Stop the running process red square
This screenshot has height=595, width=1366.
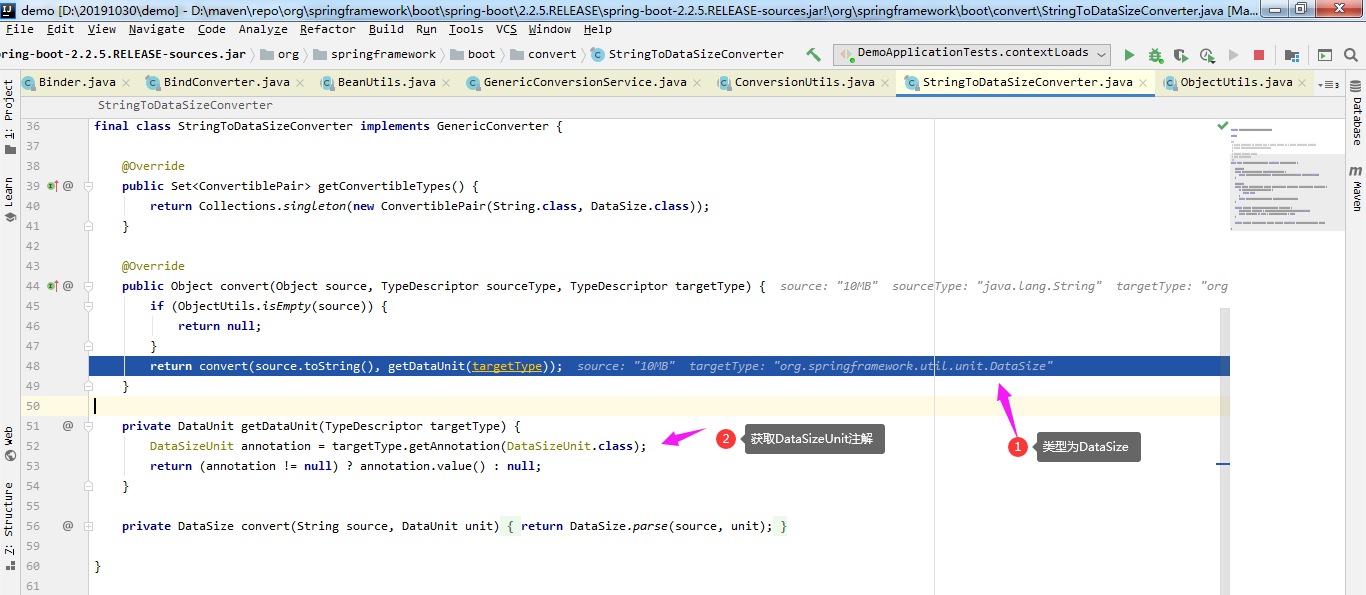(1259, 55)
